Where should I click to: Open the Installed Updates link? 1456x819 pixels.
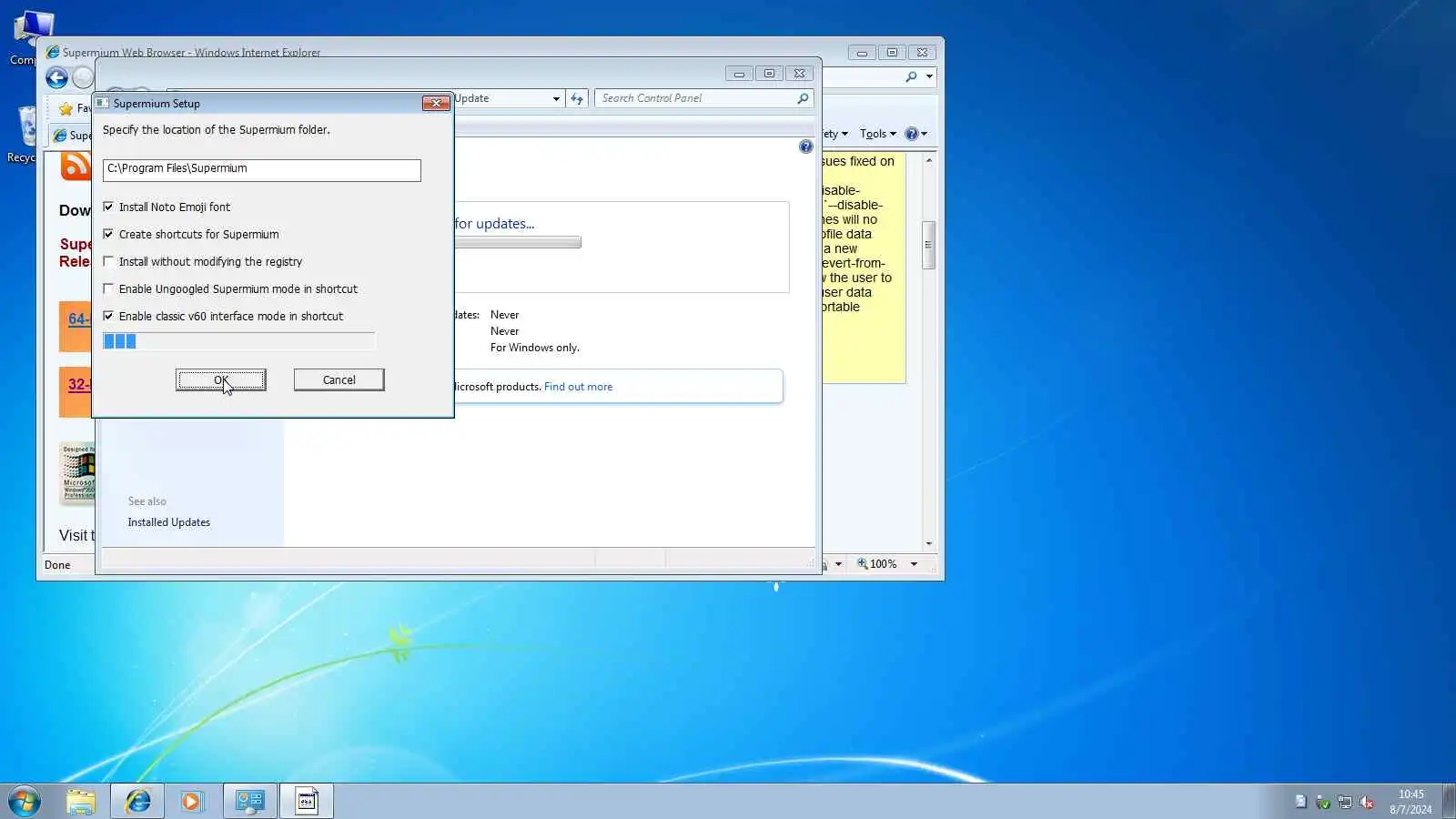168,522
